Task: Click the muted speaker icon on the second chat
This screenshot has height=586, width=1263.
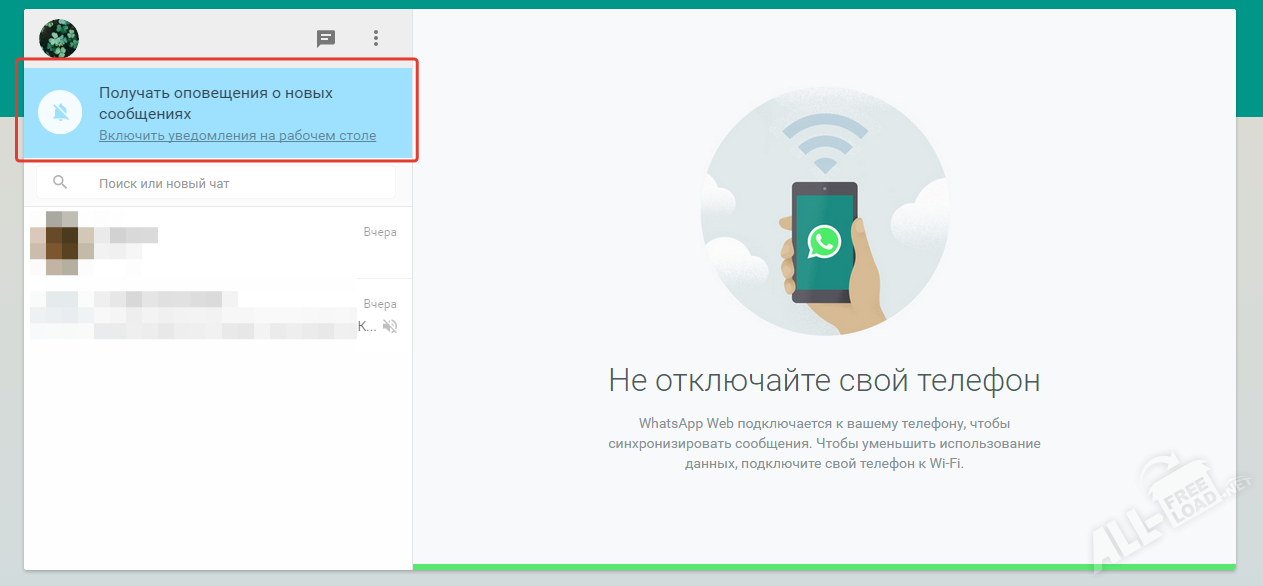Action: [390, 326]
